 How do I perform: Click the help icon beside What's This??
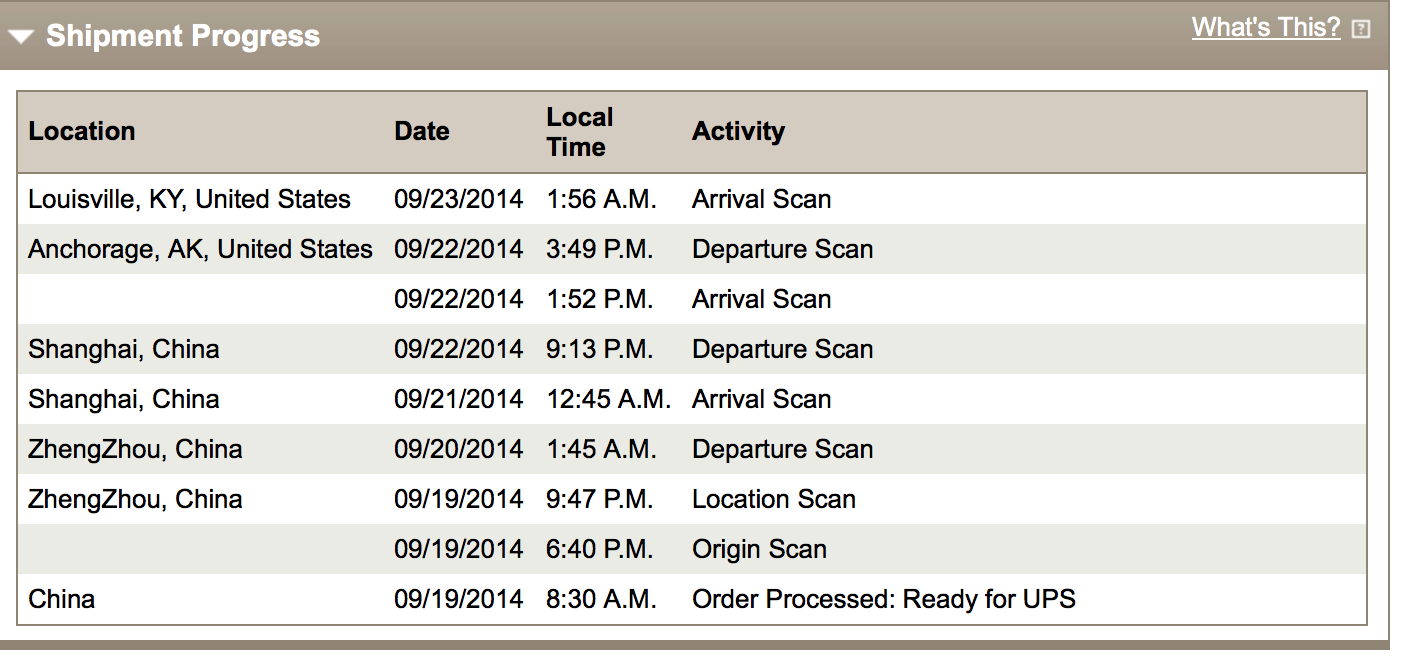point(1360,29)
